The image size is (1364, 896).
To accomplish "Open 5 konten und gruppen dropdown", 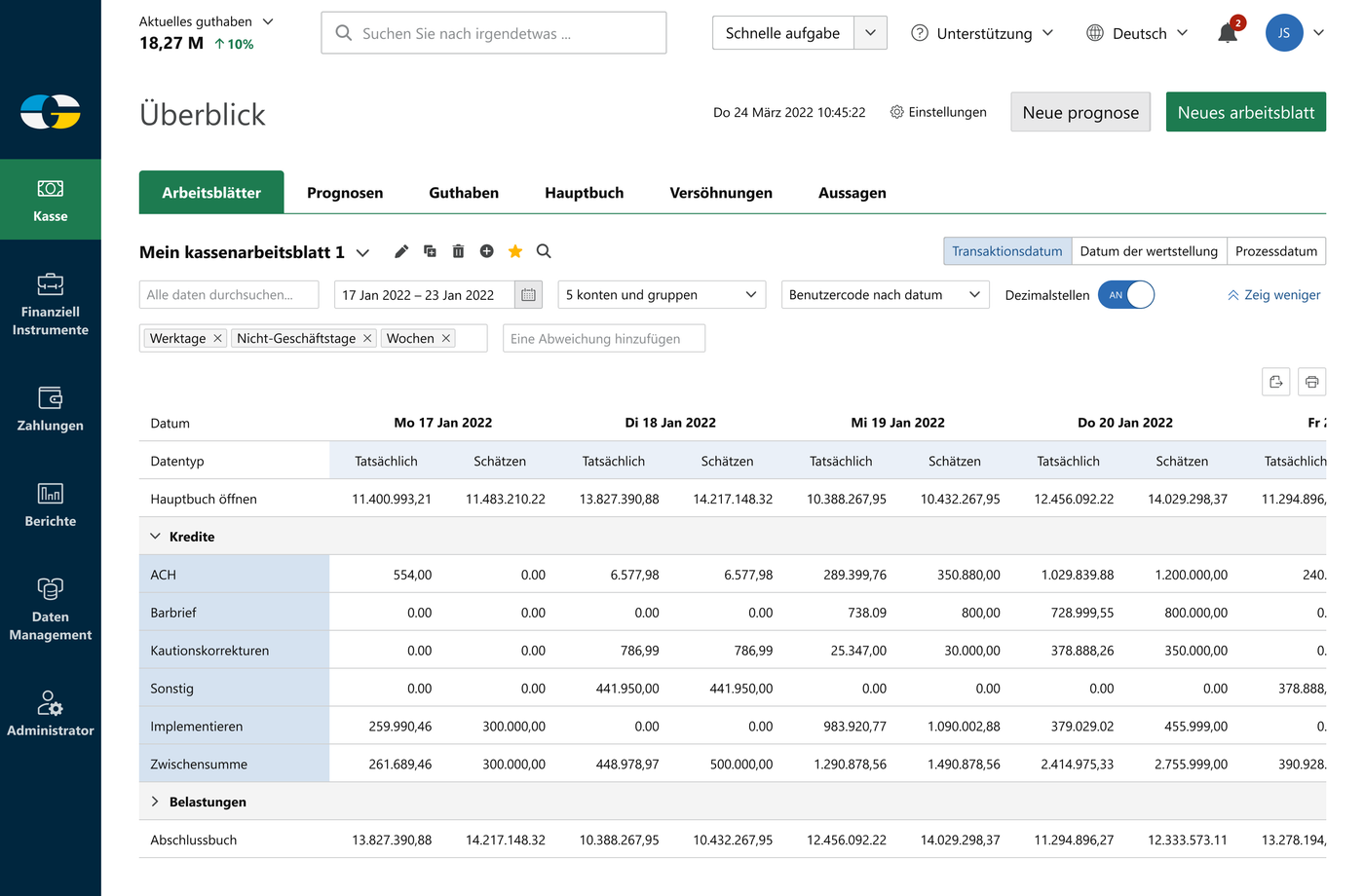I will click(x=662, y=295).
